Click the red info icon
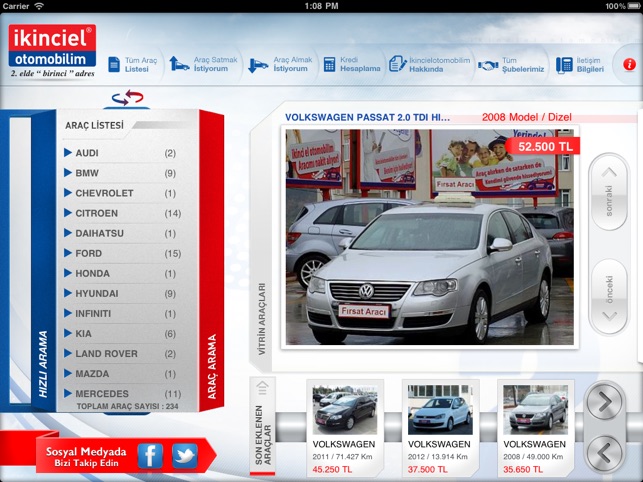The width and height of the screenshot is (643, 482). [629, 64]
